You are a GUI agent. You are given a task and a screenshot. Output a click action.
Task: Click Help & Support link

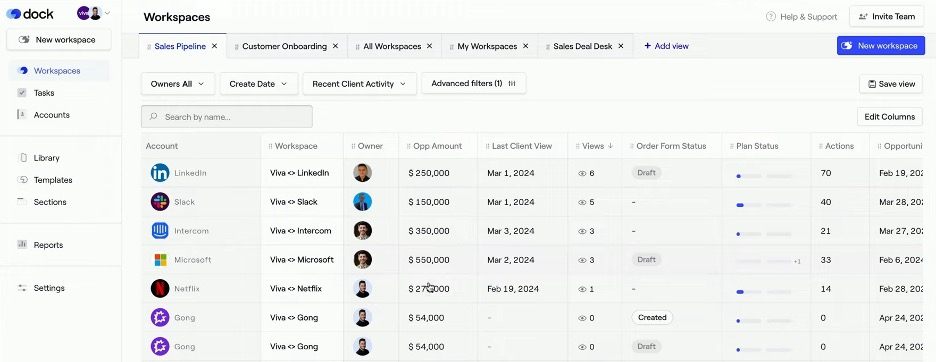click(x=802, y=17)
